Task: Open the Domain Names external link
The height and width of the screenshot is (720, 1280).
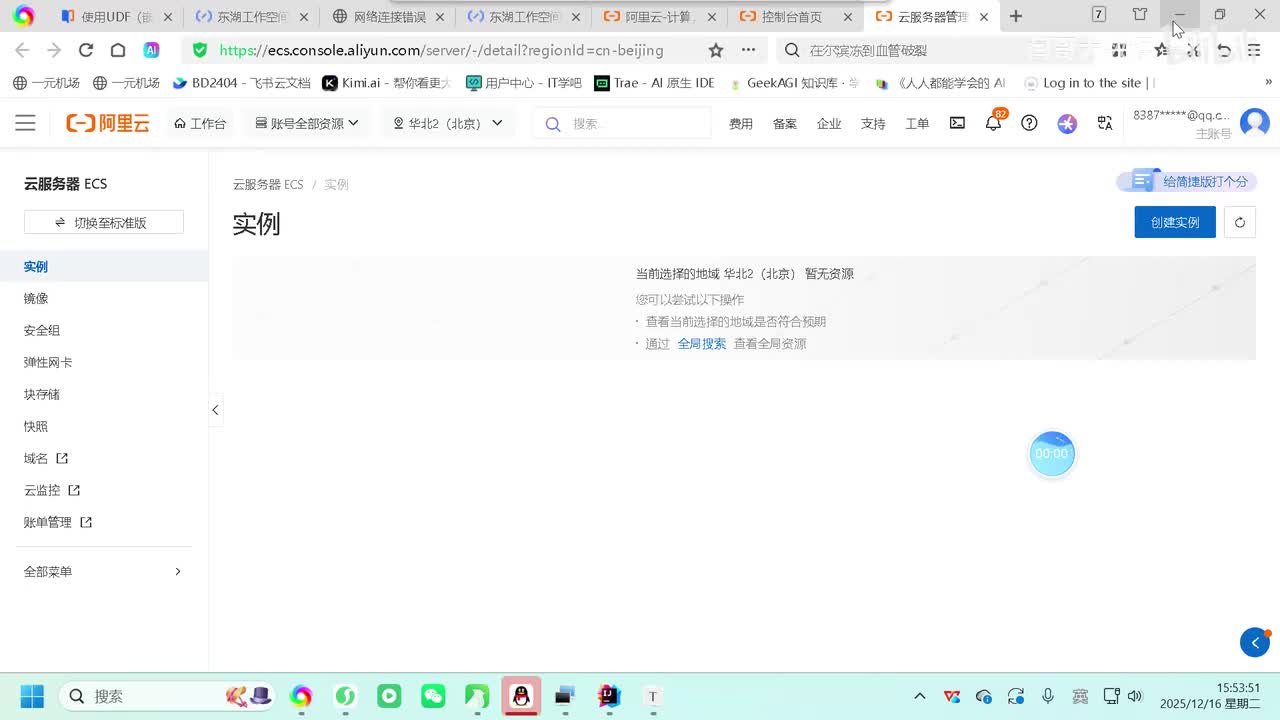Action: pyautogui.click(x=46, y=458)
